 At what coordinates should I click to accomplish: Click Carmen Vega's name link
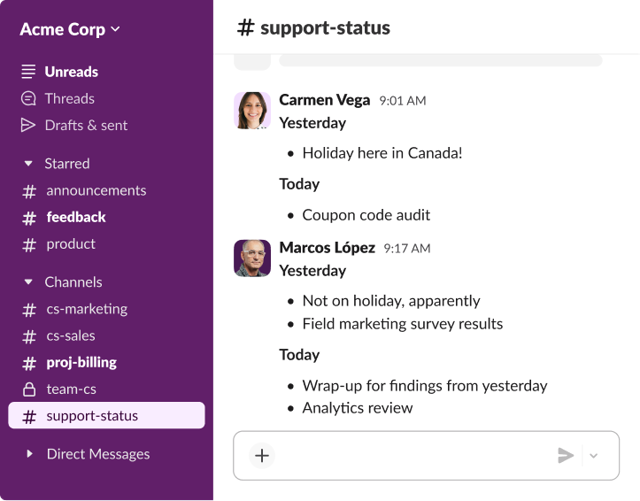coord(324,100)
